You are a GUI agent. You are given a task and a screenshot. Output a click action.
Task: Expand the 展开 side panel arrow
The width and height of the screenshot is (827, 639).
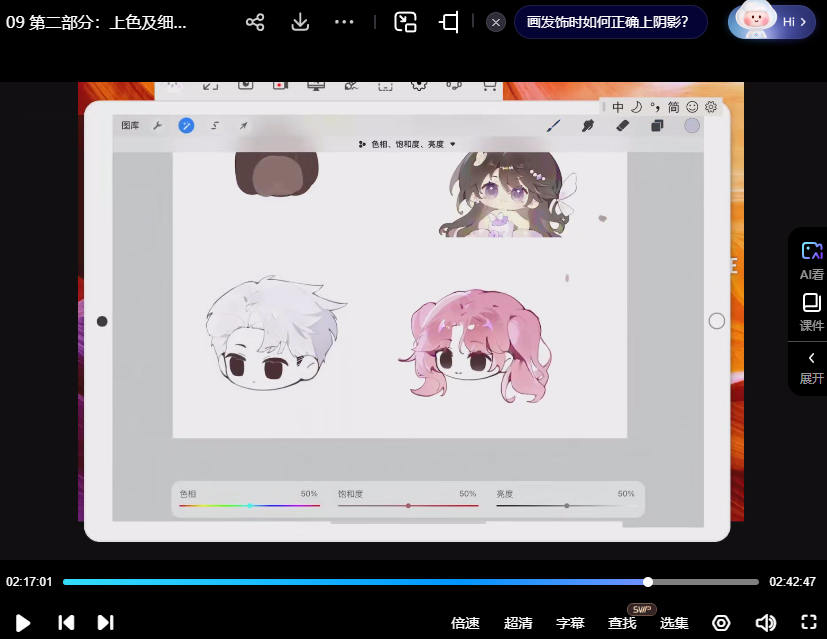coord(811,367)
